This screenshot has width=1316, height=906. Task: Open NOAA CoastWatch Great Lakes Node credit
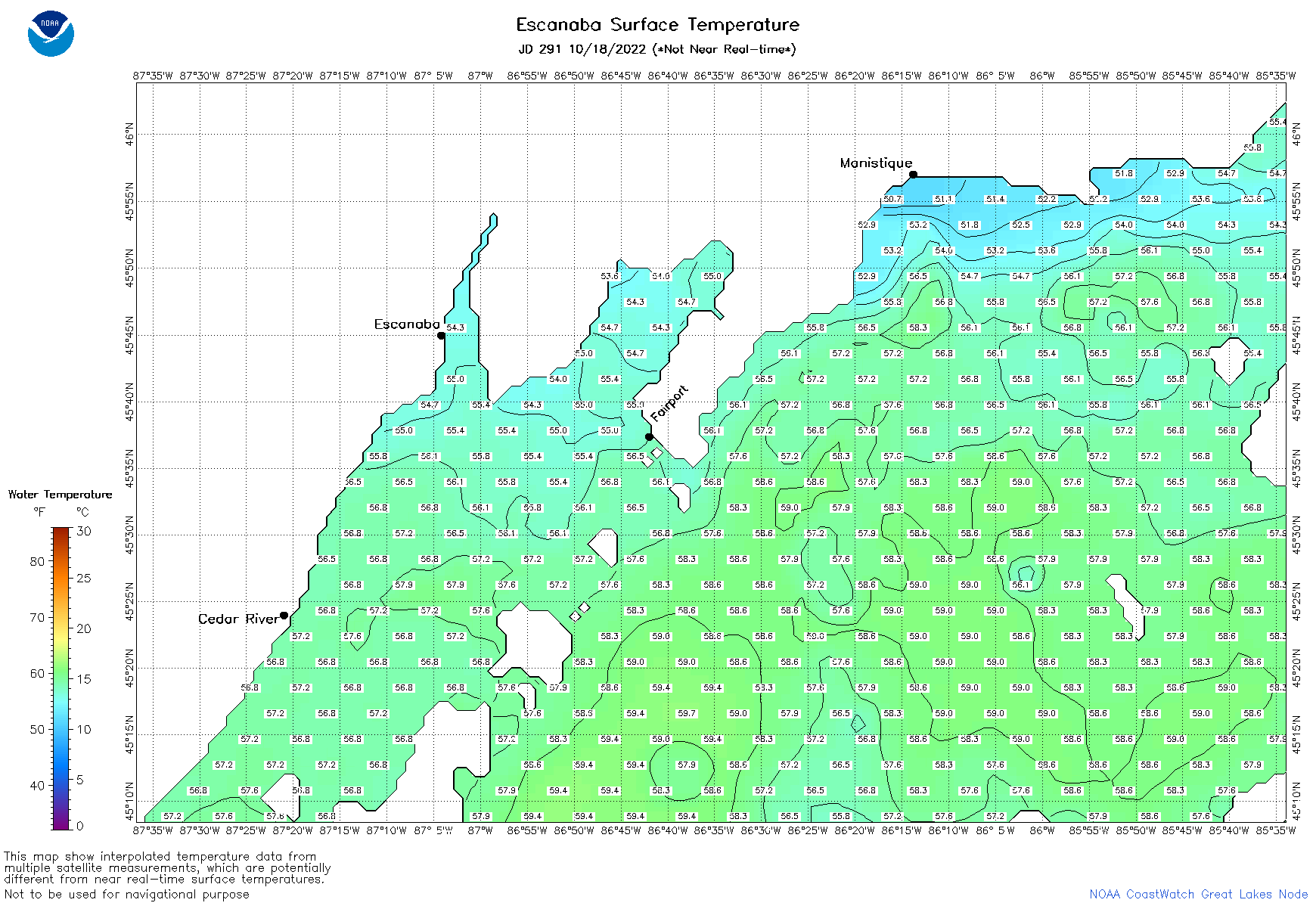click(x=1199, y=894)
